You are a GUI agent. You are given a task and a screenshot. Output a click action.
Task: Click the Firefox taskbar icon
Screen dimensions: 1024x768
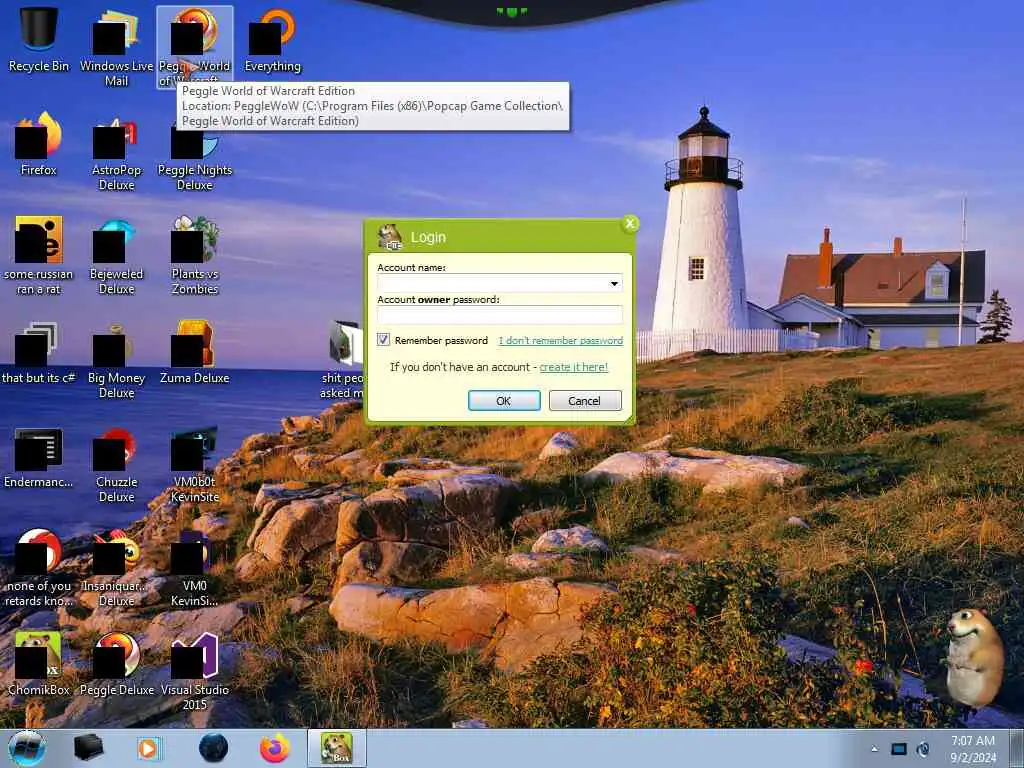pos(275,748)
